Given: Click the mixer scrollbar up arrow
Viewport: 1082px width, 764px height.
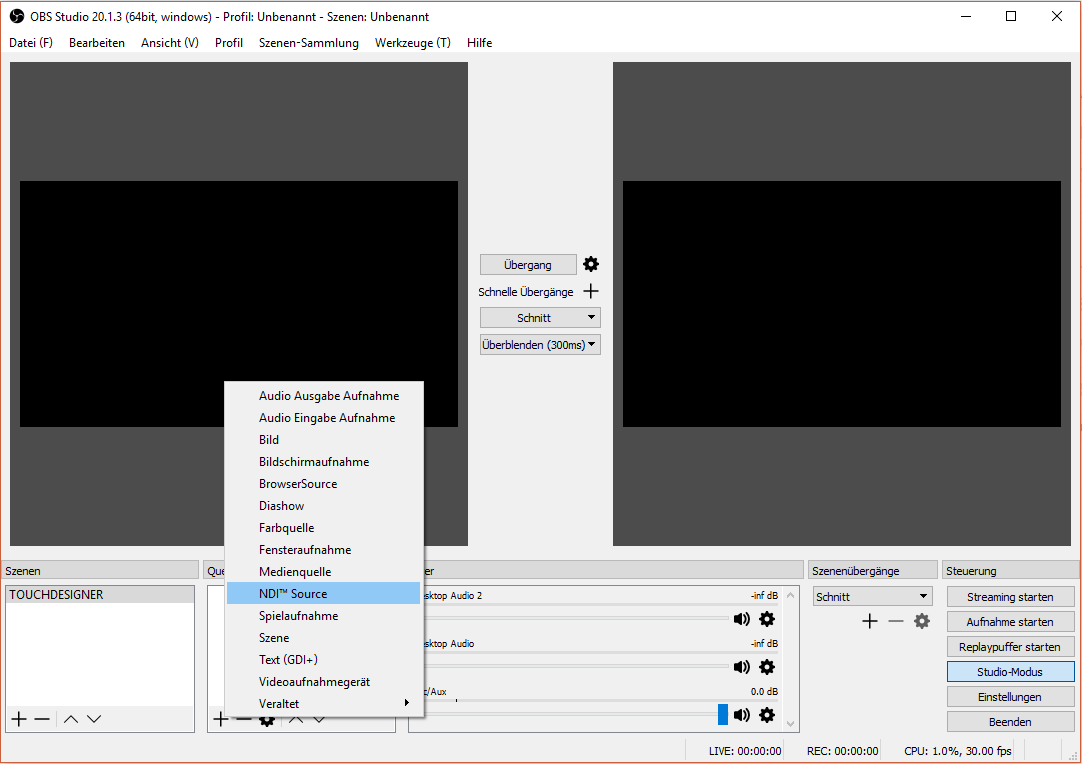Looking at the screenshot, I should click(x=791, y=595).
